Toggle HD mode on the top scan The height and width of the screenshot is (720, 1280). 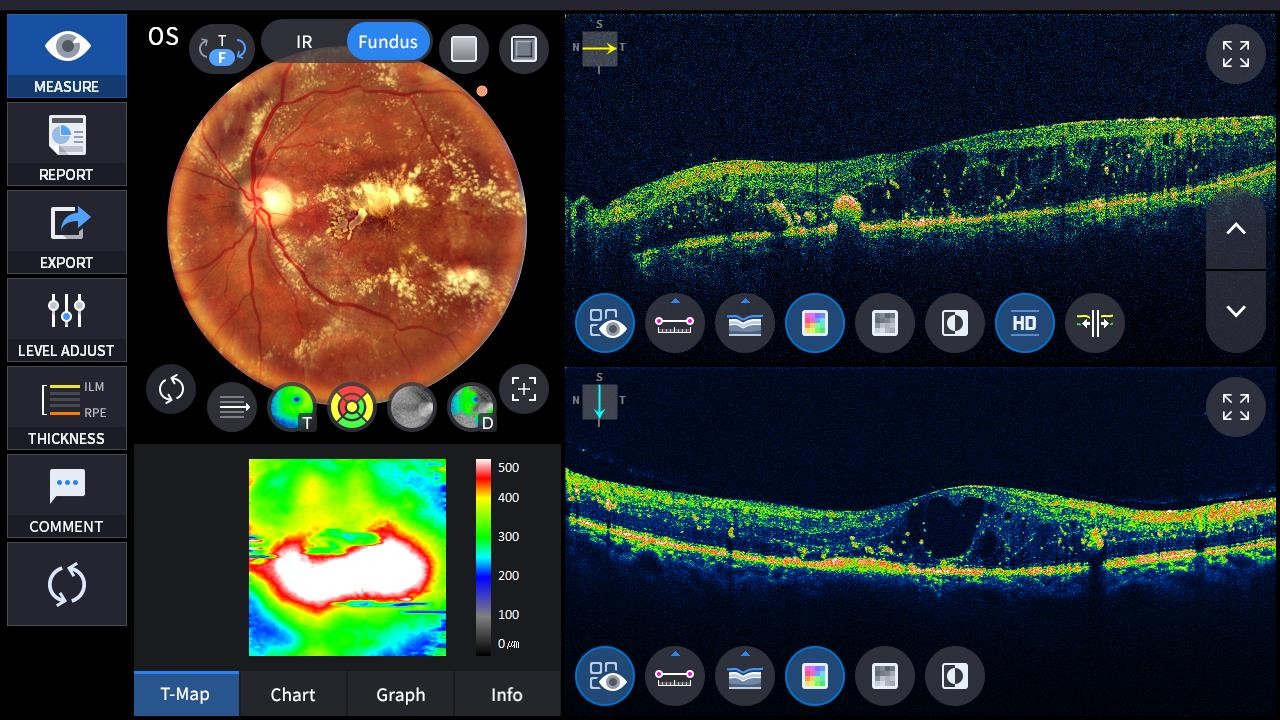click(1024, 323)
